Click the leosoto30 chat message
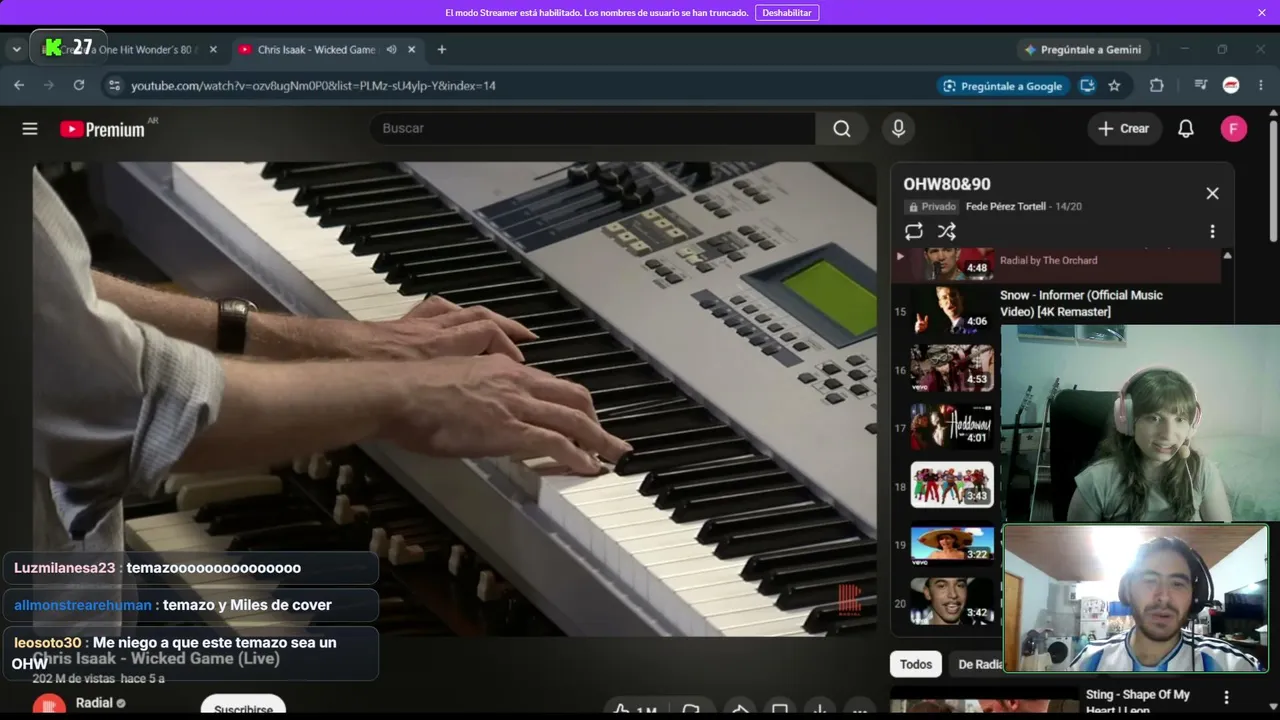The height and width of the screenshot is (720, 1280). (190, 653)
